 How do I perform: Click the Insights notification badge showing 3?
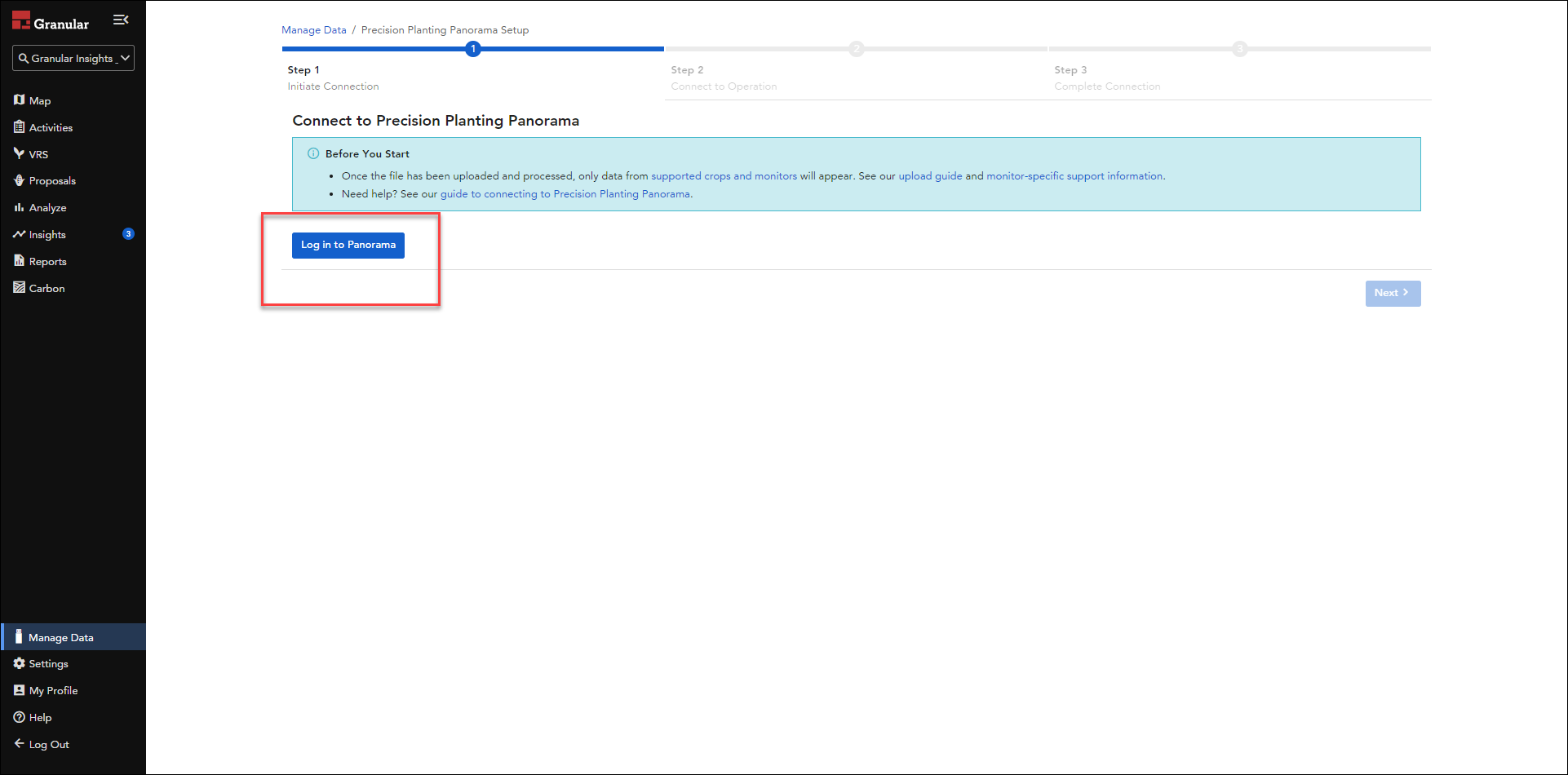point(128,234)
